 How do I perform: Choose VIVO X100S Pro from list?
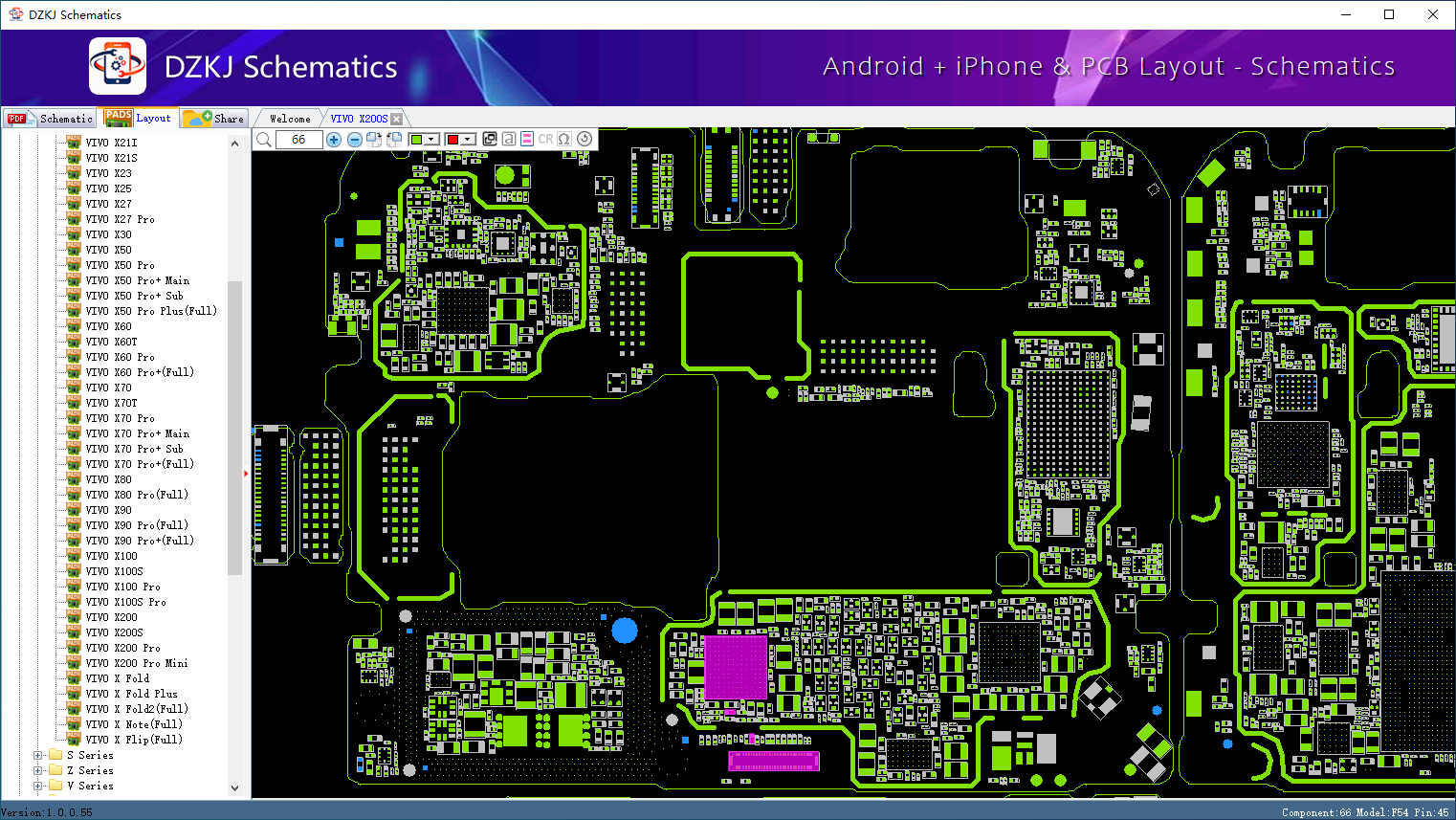point(125,602)
